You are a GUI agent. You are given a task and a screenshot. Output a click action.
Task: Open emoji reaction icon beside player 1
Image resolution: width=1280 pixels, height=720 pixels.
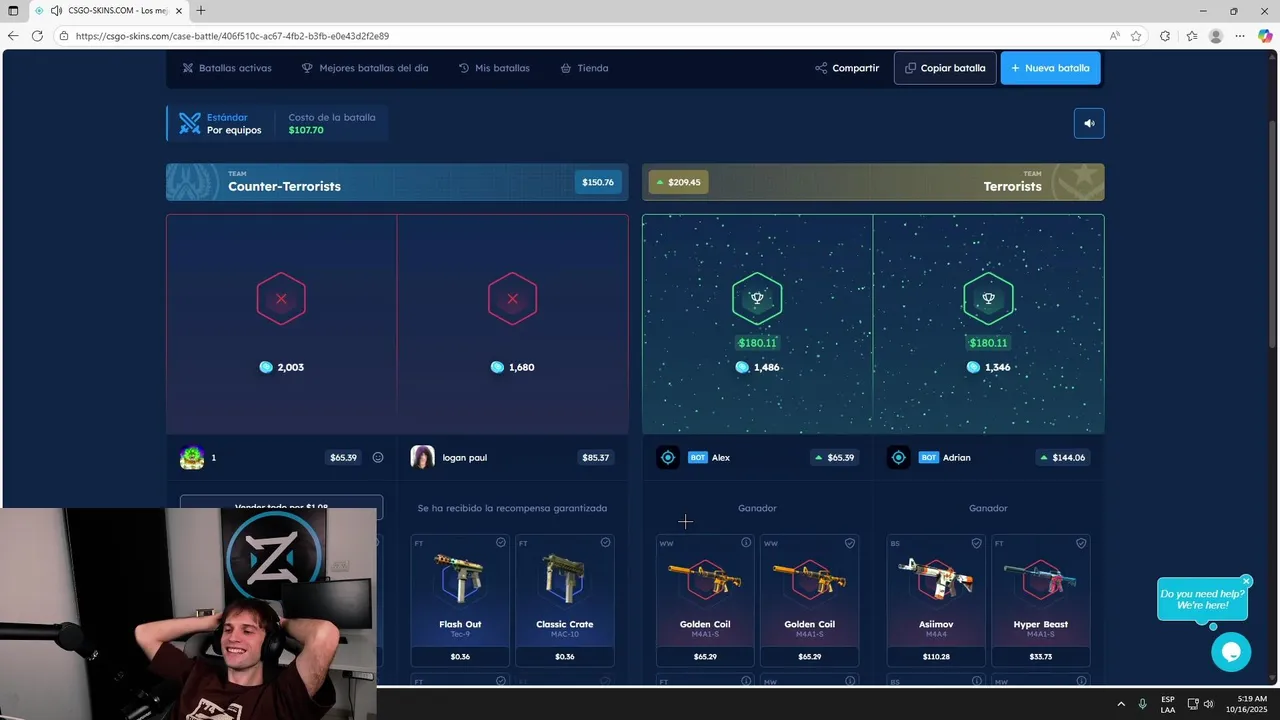pyautogui.click(x=378, y=457)
